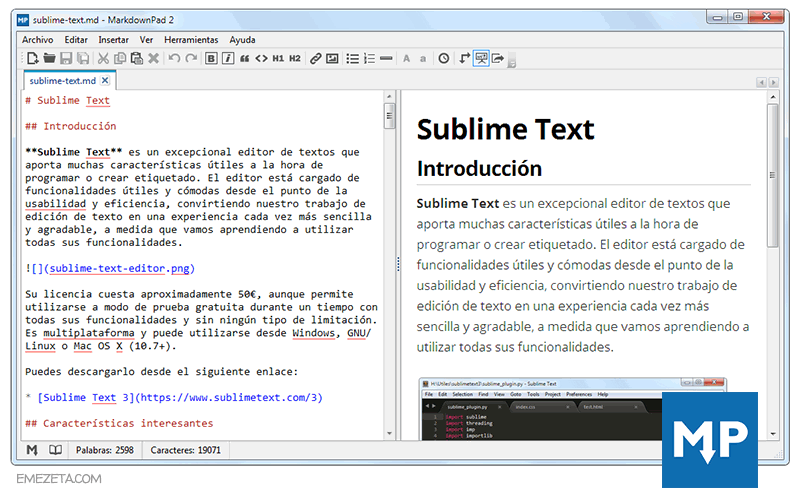The image size is (800, 500).
Task: Copy selection using the copy icon
Action: click(120, 59)
